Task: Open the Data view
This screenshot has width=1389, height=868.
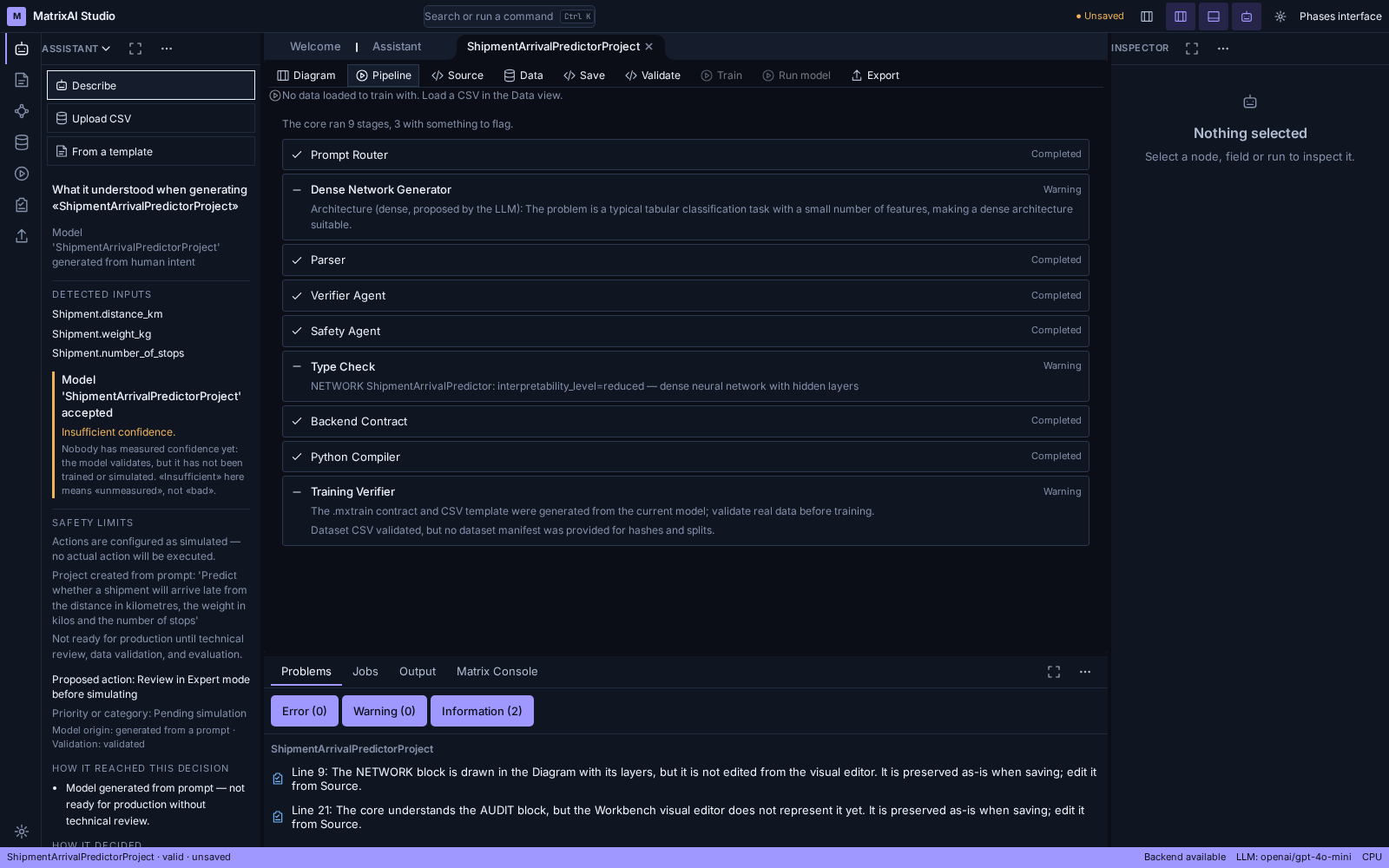Action: click(x=523, y=76)
